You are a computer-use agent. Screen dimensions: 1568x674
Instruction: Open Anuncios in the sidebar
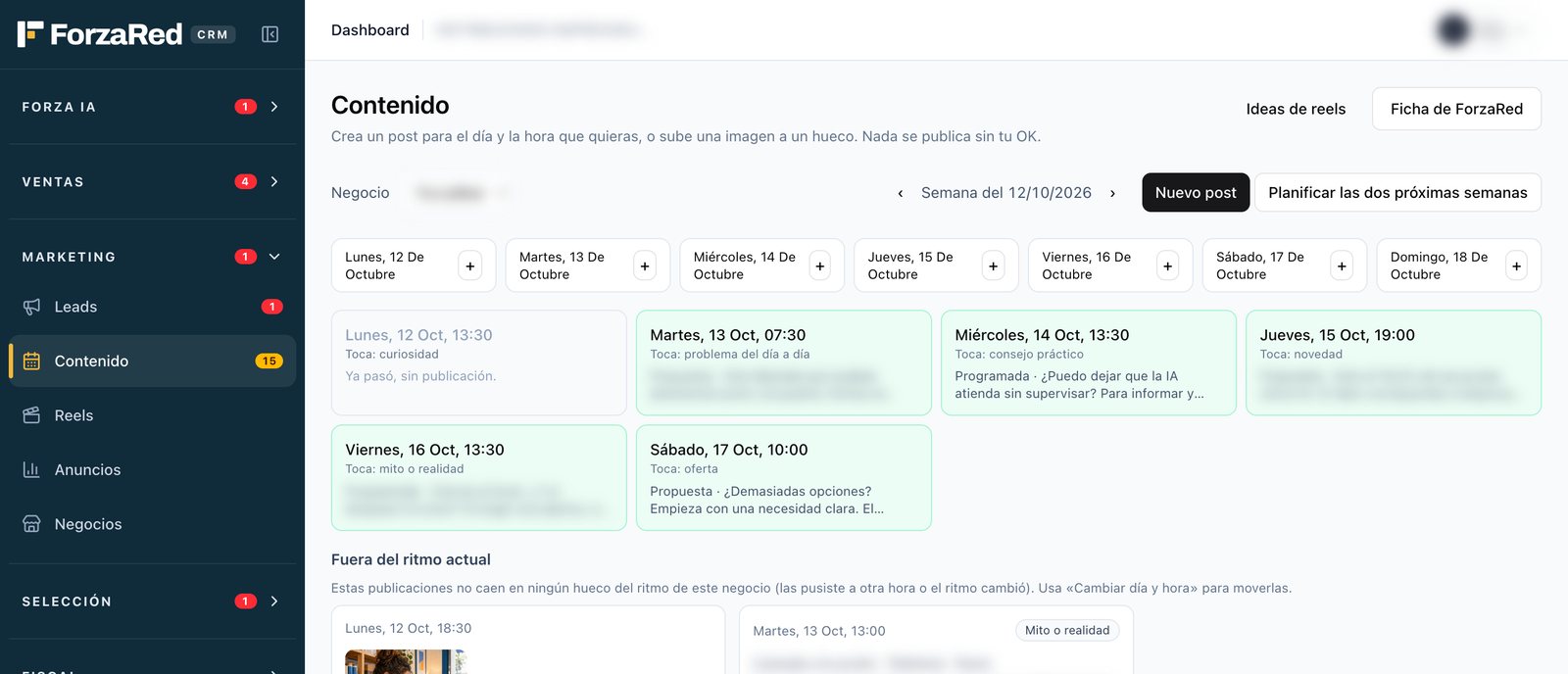pyautogui.click(x=152, y=469)
